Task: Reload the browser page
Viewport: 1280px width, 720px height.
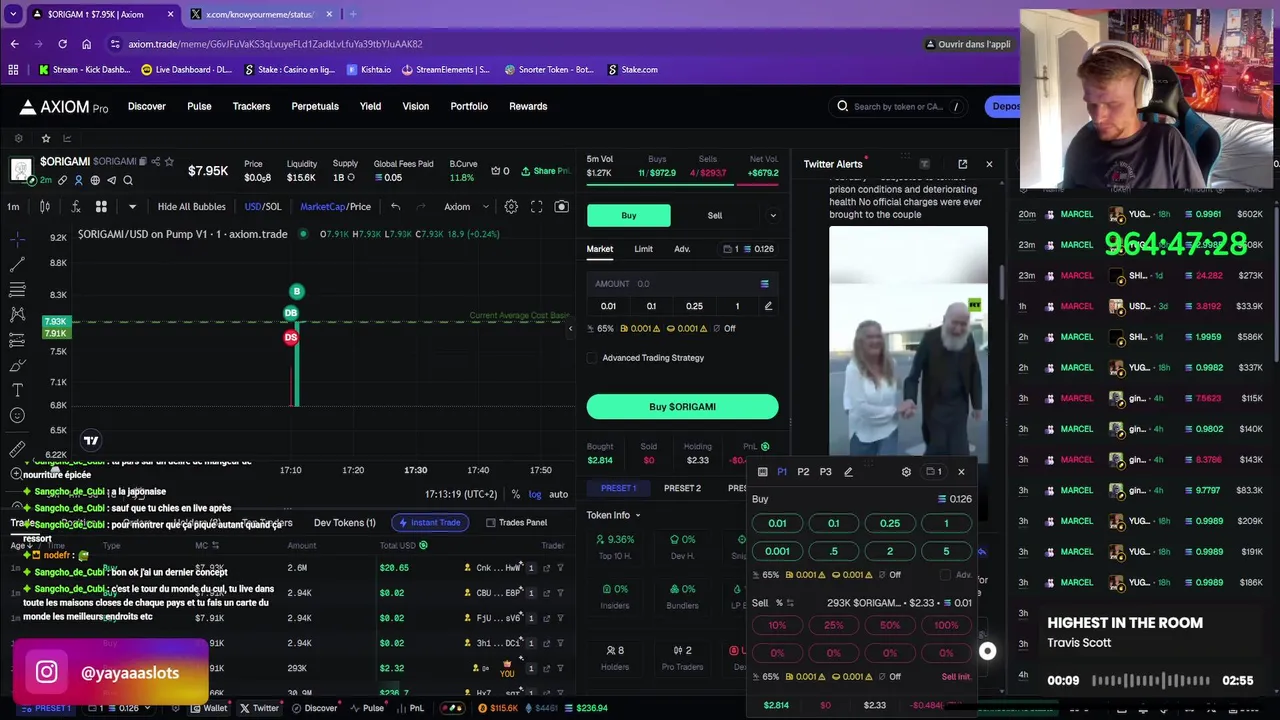Action: click(62, 44)
